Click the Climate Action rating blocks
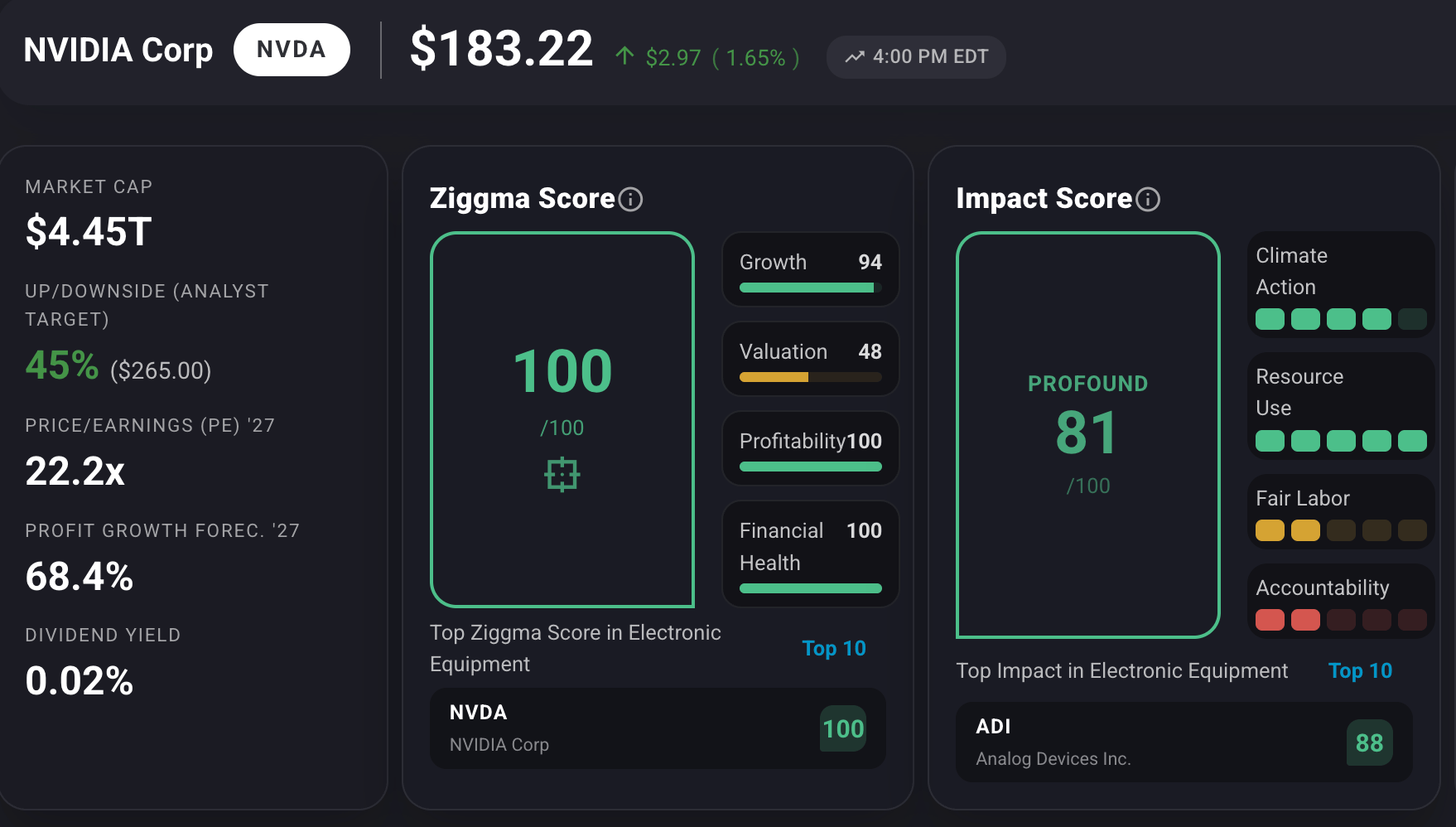 click(1341, 319)
